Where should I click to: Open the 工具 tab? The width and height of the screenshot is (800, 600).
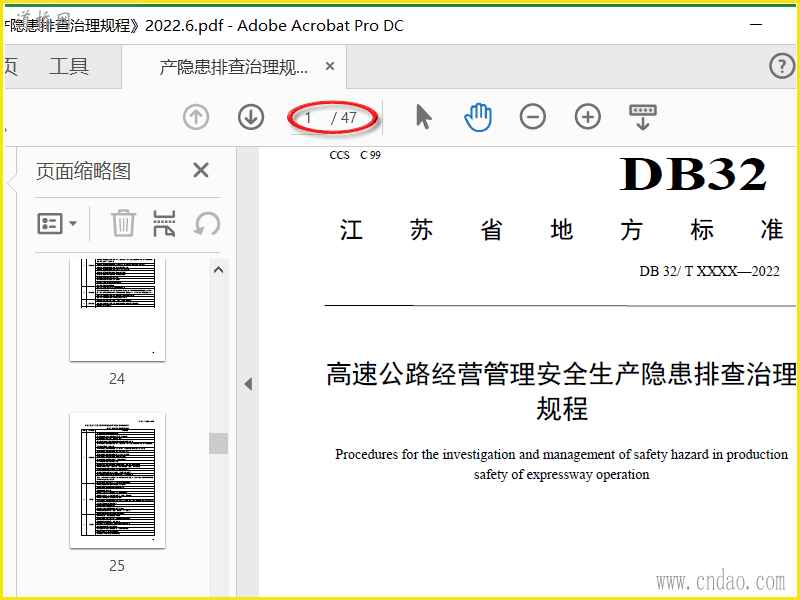pyautogui.click(x=69, y=66)
